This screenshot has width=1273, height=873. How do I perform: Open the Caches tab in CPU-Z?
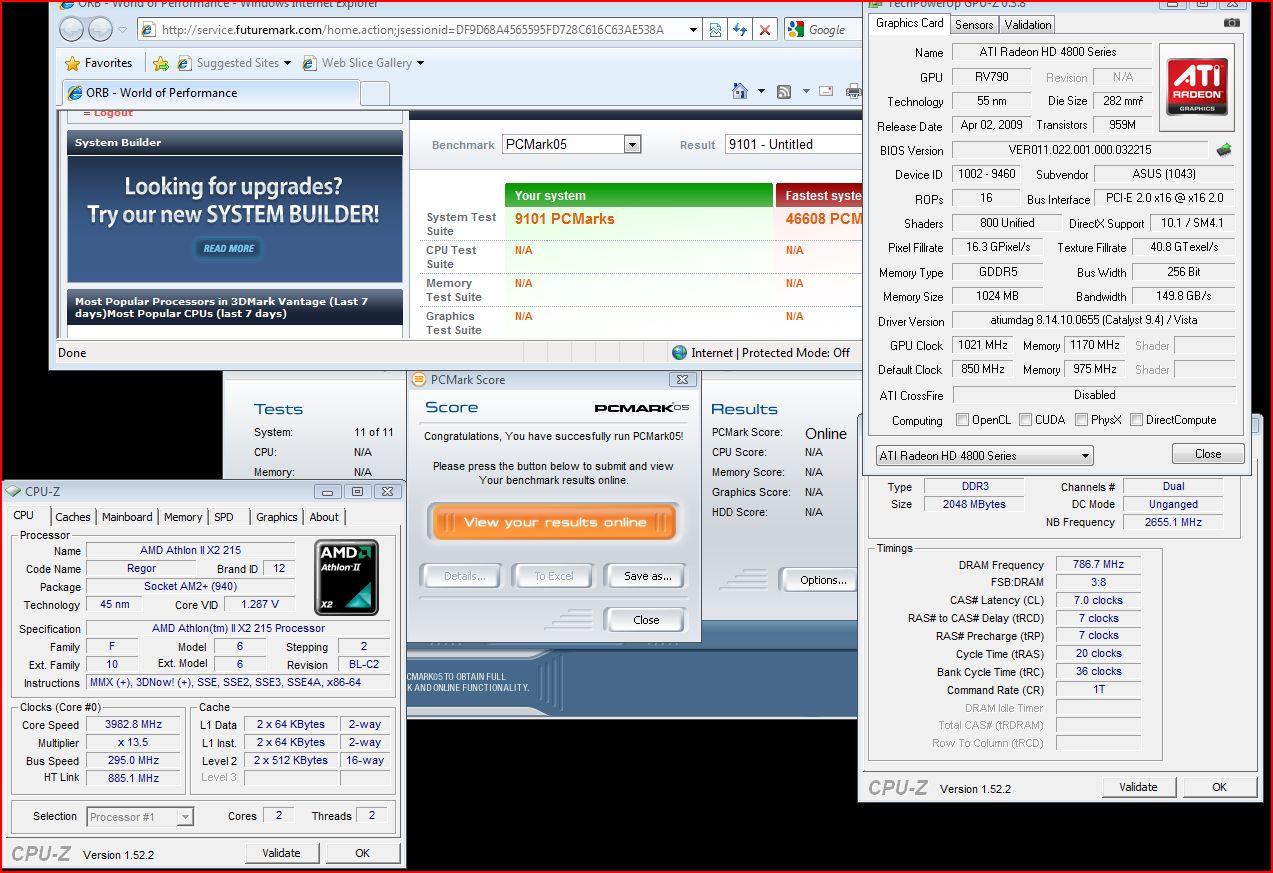pos(73,517)
